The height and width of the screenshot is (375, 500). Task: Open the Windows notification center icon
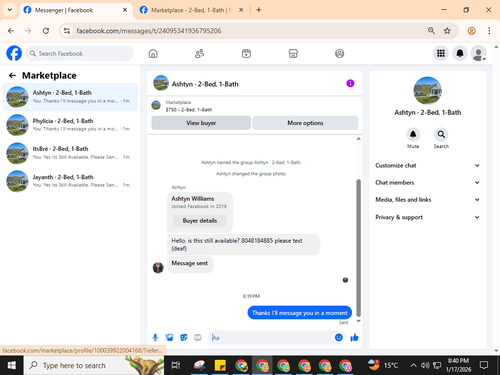click(484, 365)
